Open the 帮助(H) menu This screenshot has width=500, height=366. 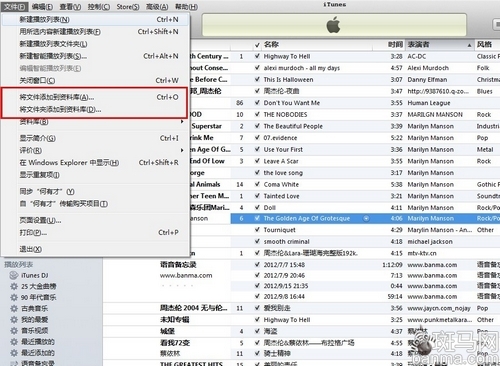[x=186, y=7]
